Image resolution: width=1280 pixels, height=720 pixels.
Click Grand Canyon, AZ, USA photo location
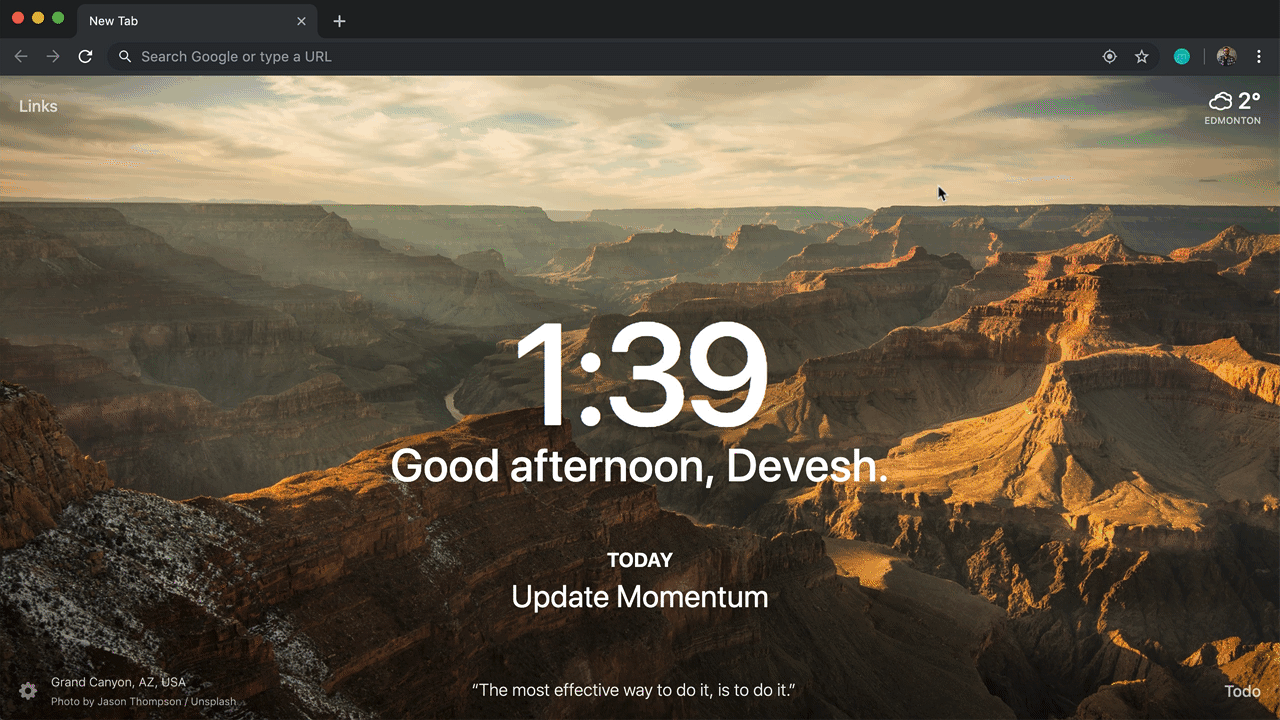[x=118, y=682]
